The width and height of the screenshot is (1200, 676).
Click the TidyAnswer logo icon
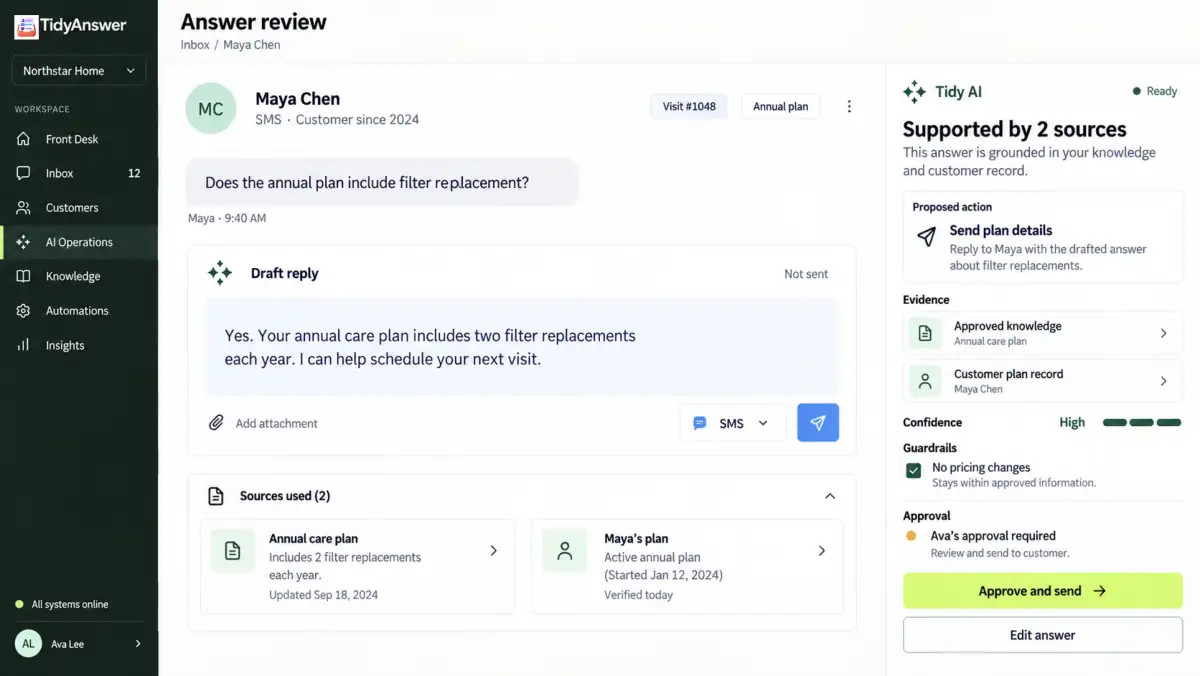(26, 27)
